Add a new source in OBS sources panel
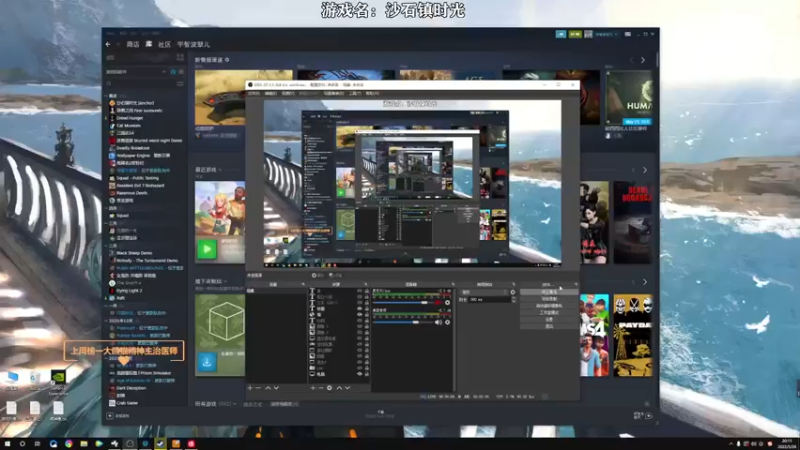800x450 pixels. [x=313, y=388]
